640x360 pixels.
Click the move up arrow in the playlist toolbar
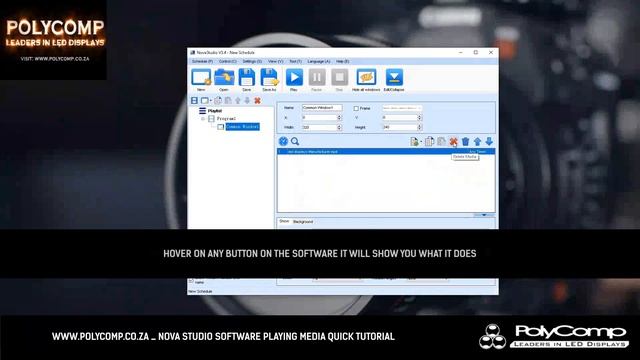(238, 100)
